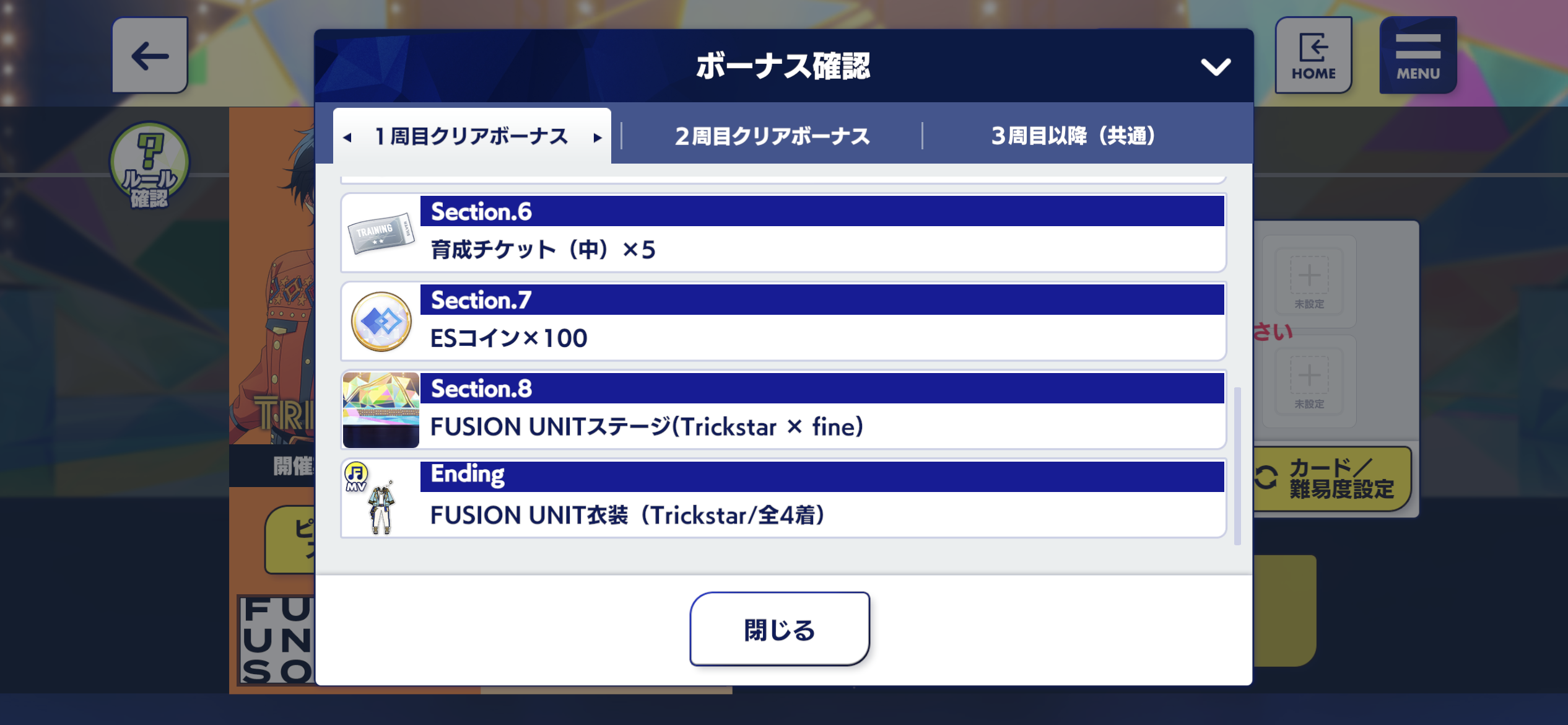Click the bonus list vertical scrollbar
Screen dimensions: 1568x725
[1237, 466]
